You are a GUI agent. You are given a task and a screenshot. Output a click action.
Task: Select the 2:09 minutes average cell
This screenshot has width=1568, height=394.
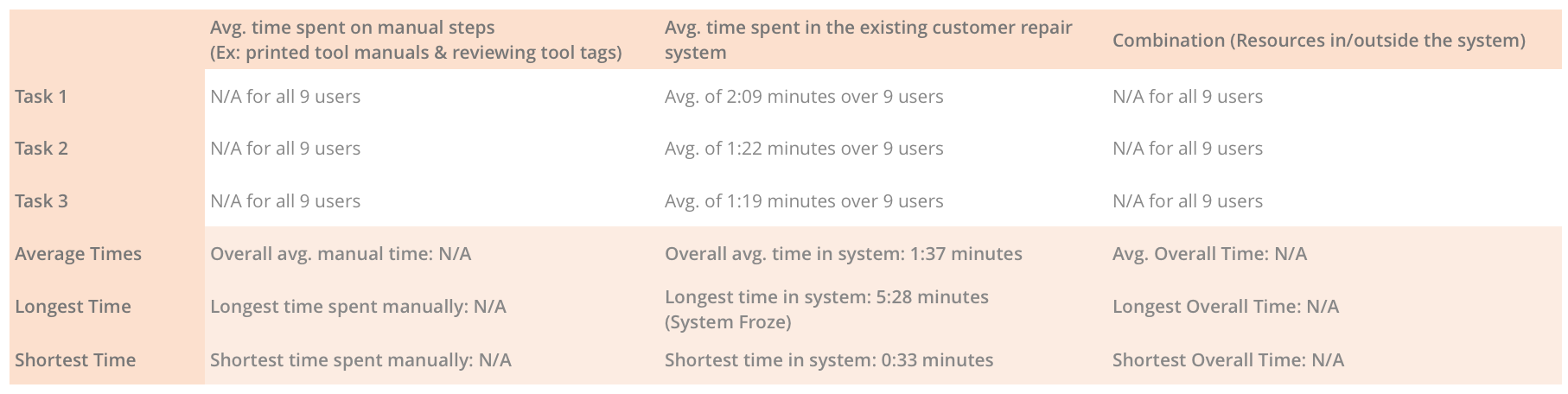point(804,97)
